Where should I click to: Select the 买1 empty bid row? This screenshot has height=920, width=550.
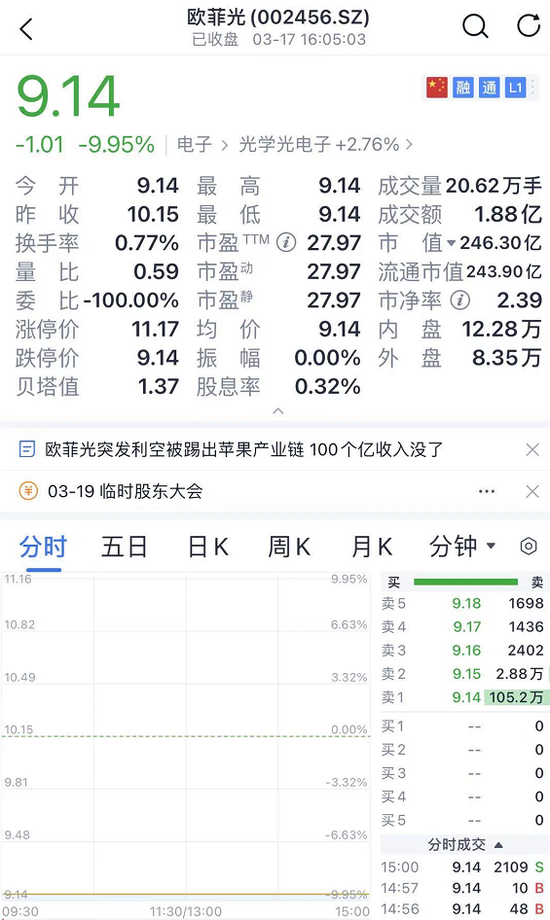(464, 726)
